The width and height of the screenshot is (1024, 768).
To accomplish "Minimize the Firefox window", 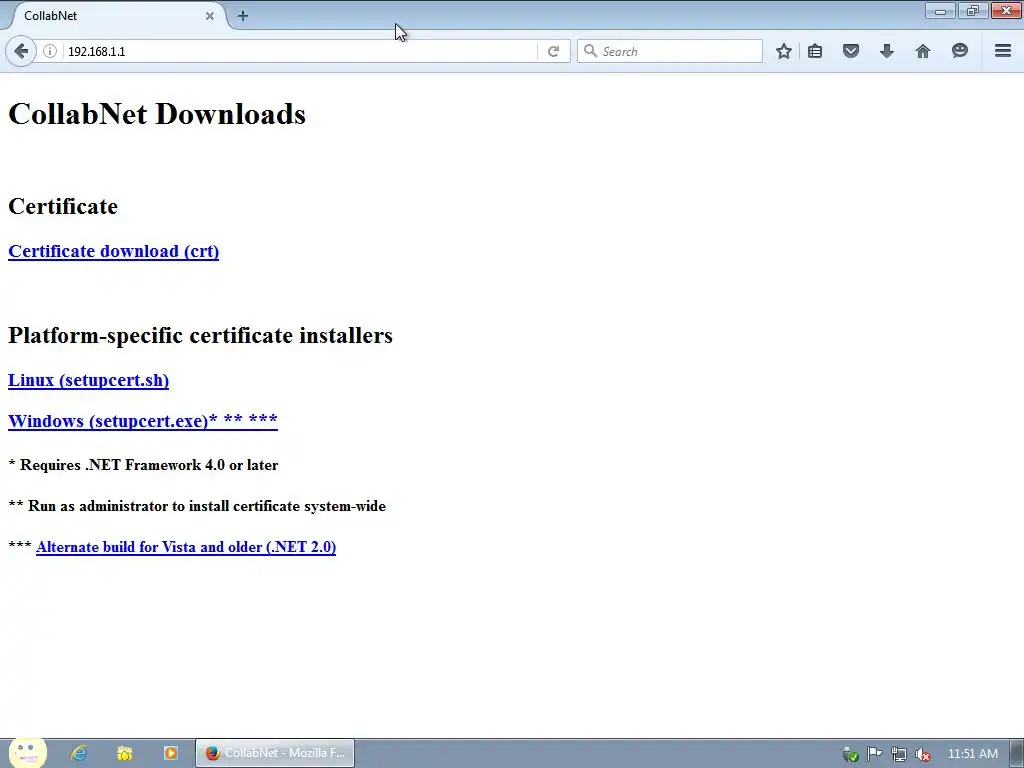I will [940, 10].
